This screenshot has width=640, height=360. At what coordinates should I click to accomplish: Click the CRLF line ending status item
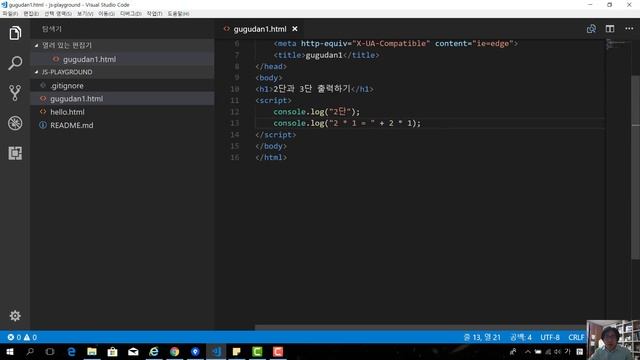coord(576,337)
